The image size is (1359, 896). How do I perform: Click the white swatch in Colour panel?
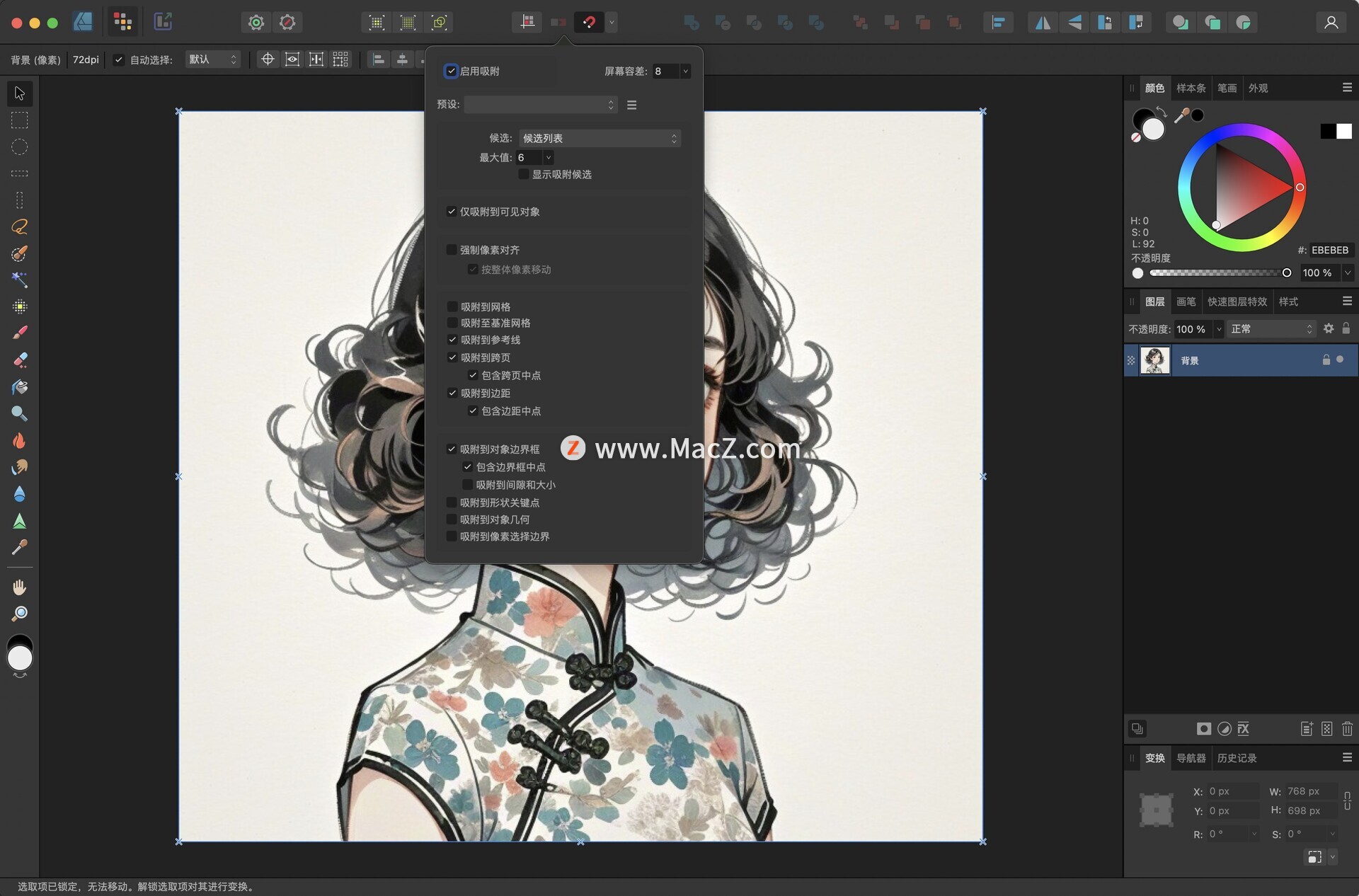pyautogui.click(x=1344, y=131)
